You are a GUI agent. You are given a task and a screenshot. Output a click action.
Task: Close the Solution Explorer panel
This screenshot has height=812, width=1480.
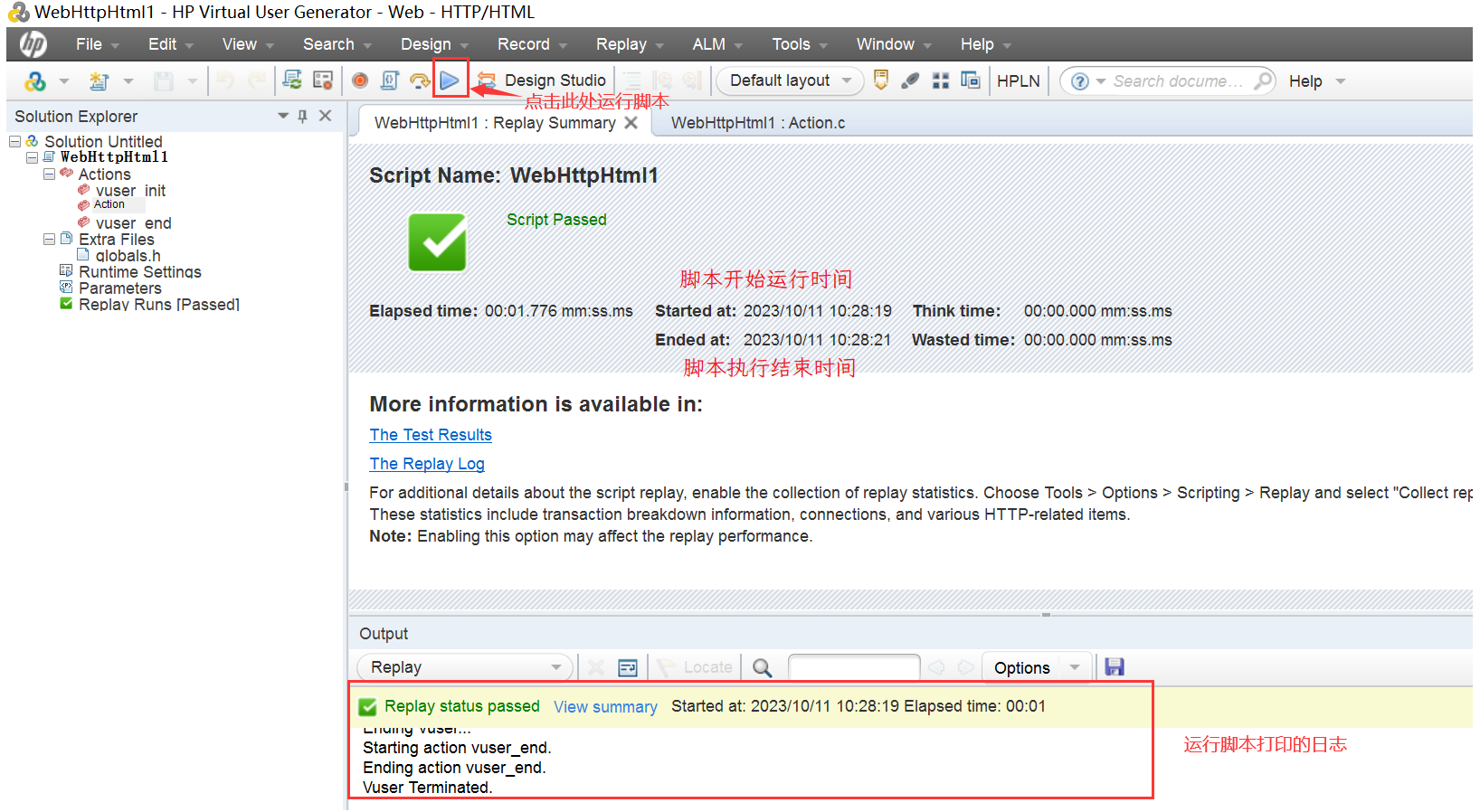[x=326, y=116]
